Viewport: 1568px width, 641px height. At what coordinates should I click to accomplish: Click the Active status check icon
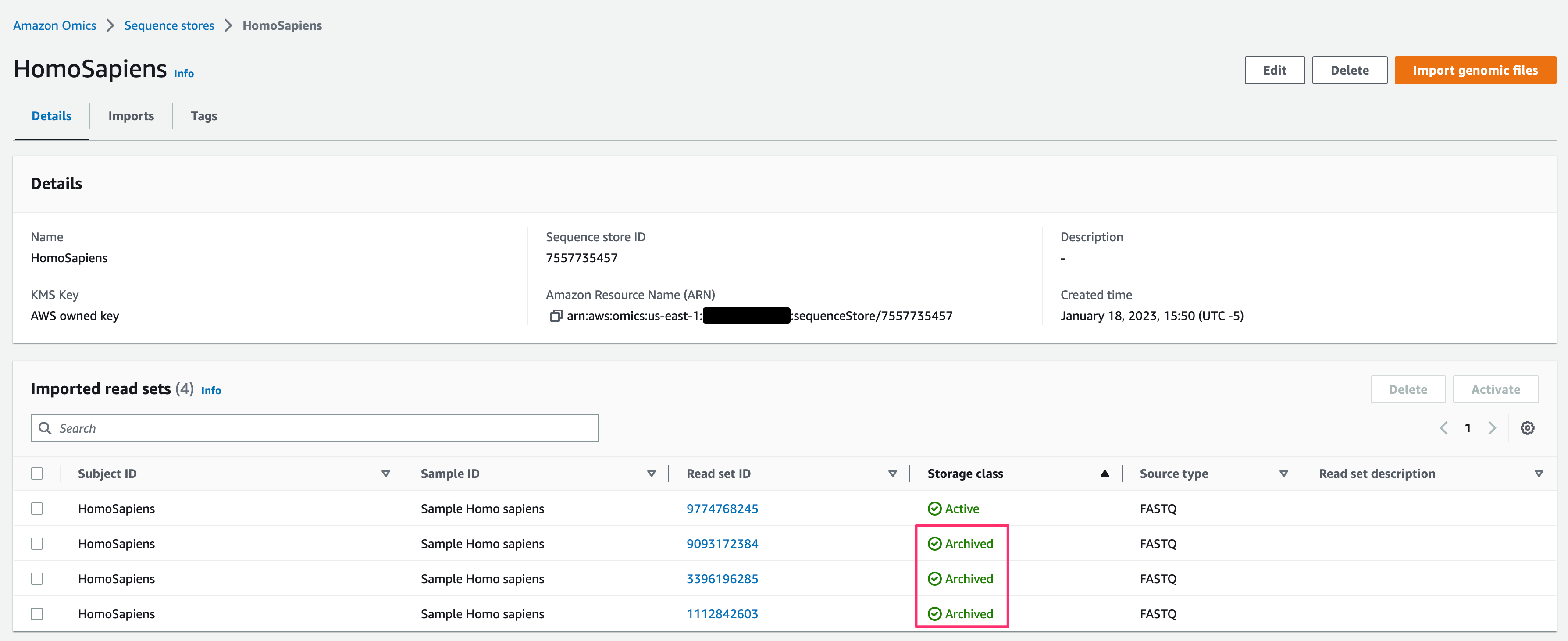934,508
